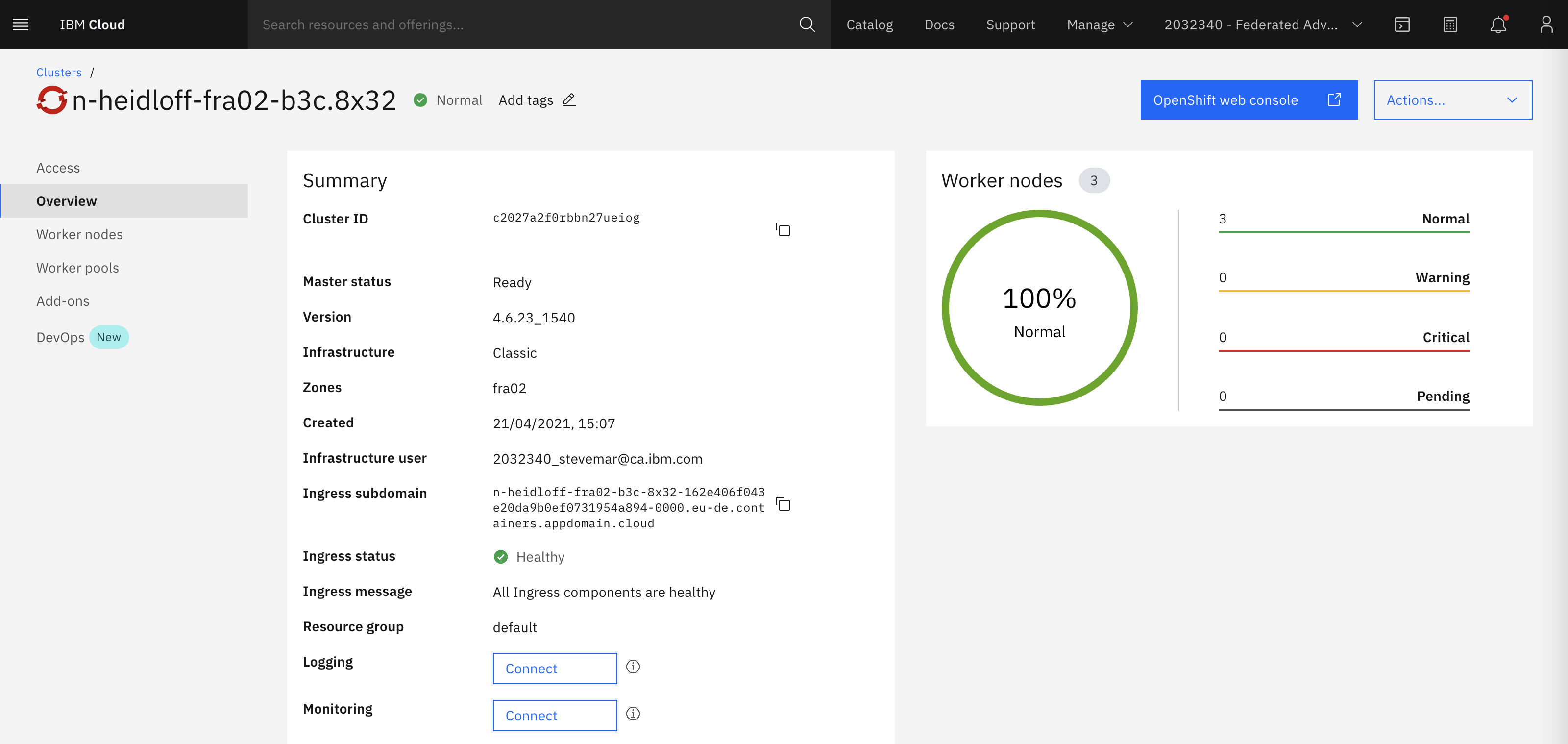Click Connect button for Monitoring
This screenshot has height=744, width=1568.
click(x=555, y=716)
